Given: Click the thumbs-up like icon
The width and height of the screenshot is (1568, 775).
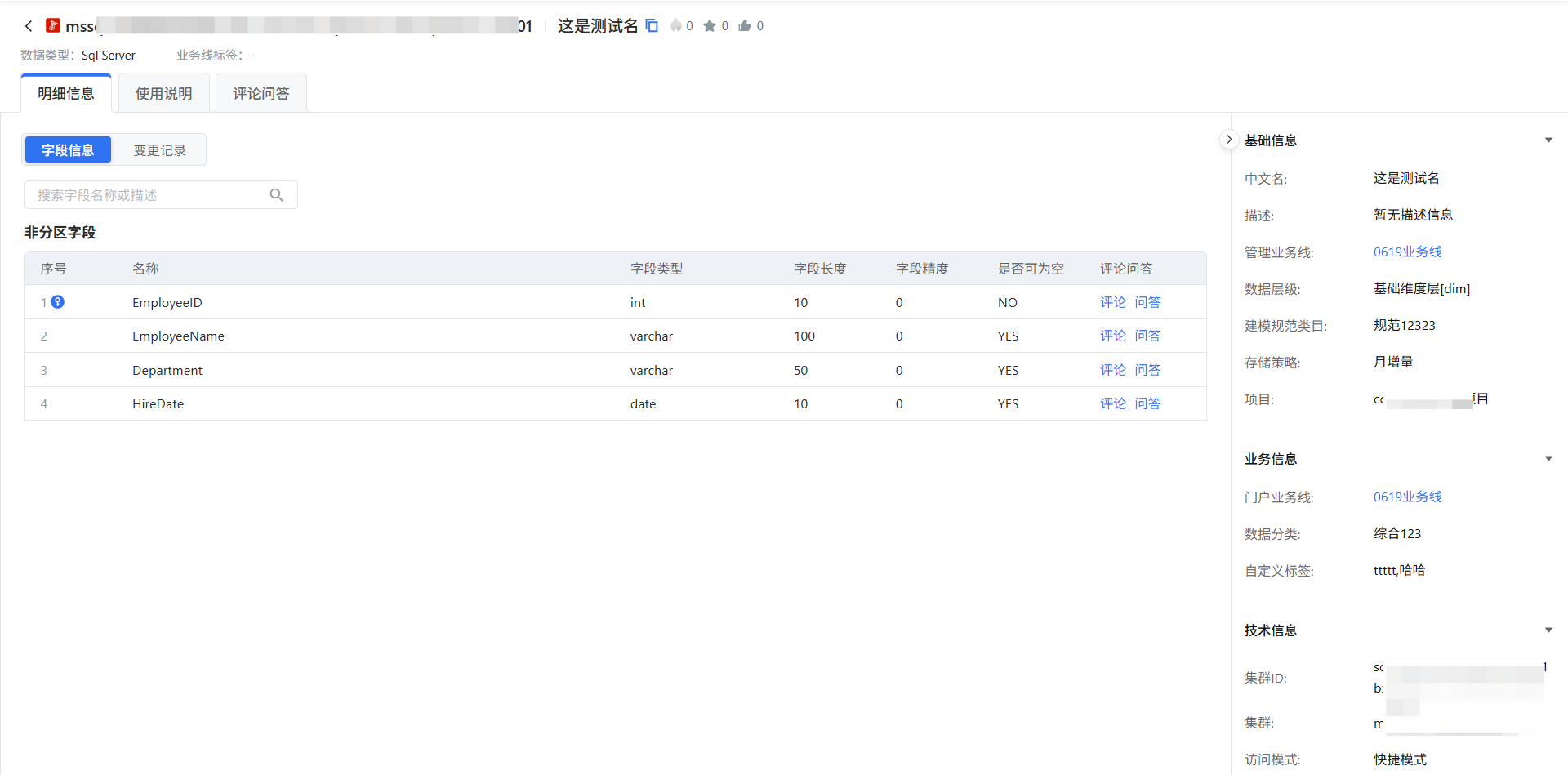Looking at the screenshot, I should tap(745, 26).
